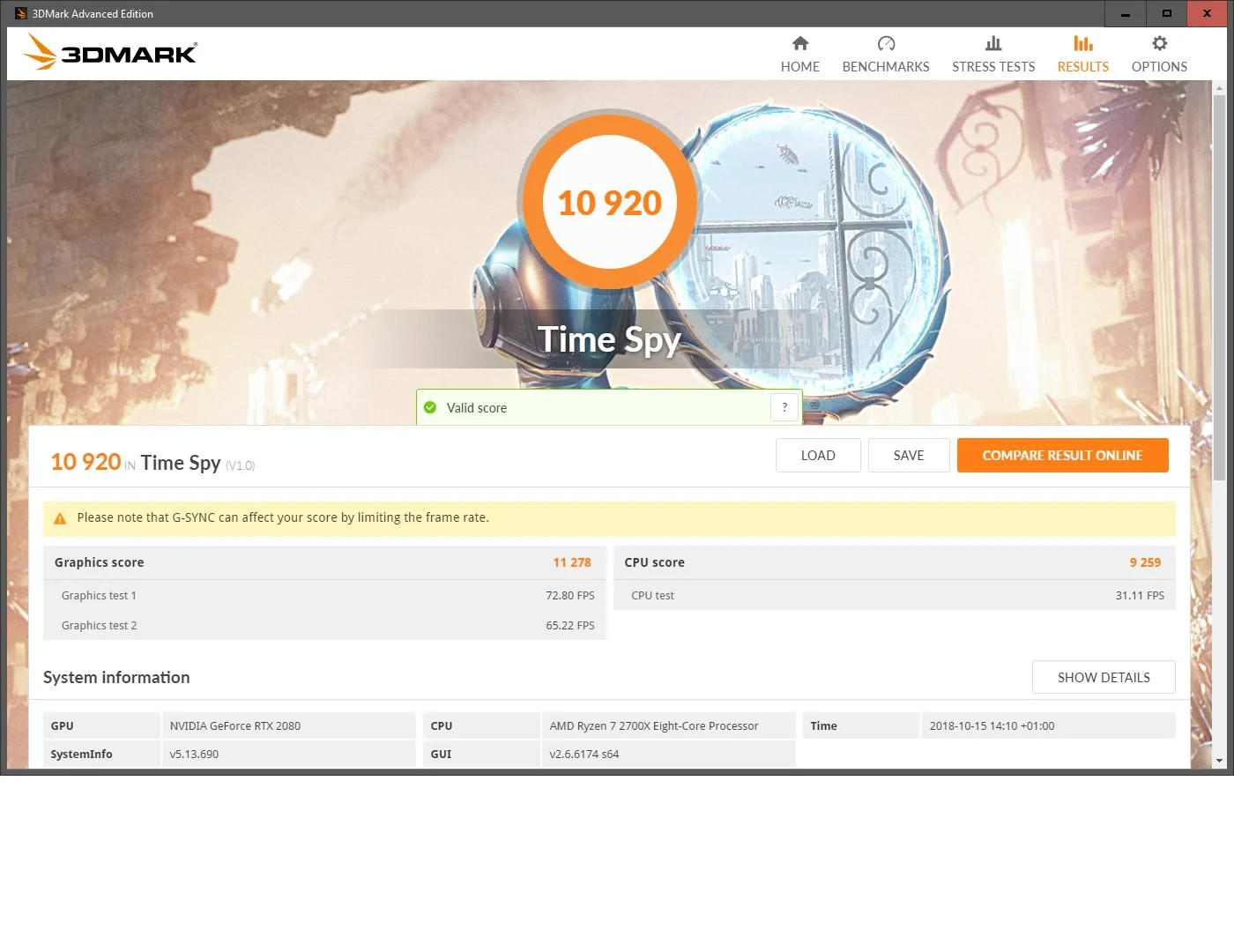The height and width of the screenshot is (952, 1234).
Task: Click COMPARE RESULT ONLINE button
Action: (x=1063, y=456)
